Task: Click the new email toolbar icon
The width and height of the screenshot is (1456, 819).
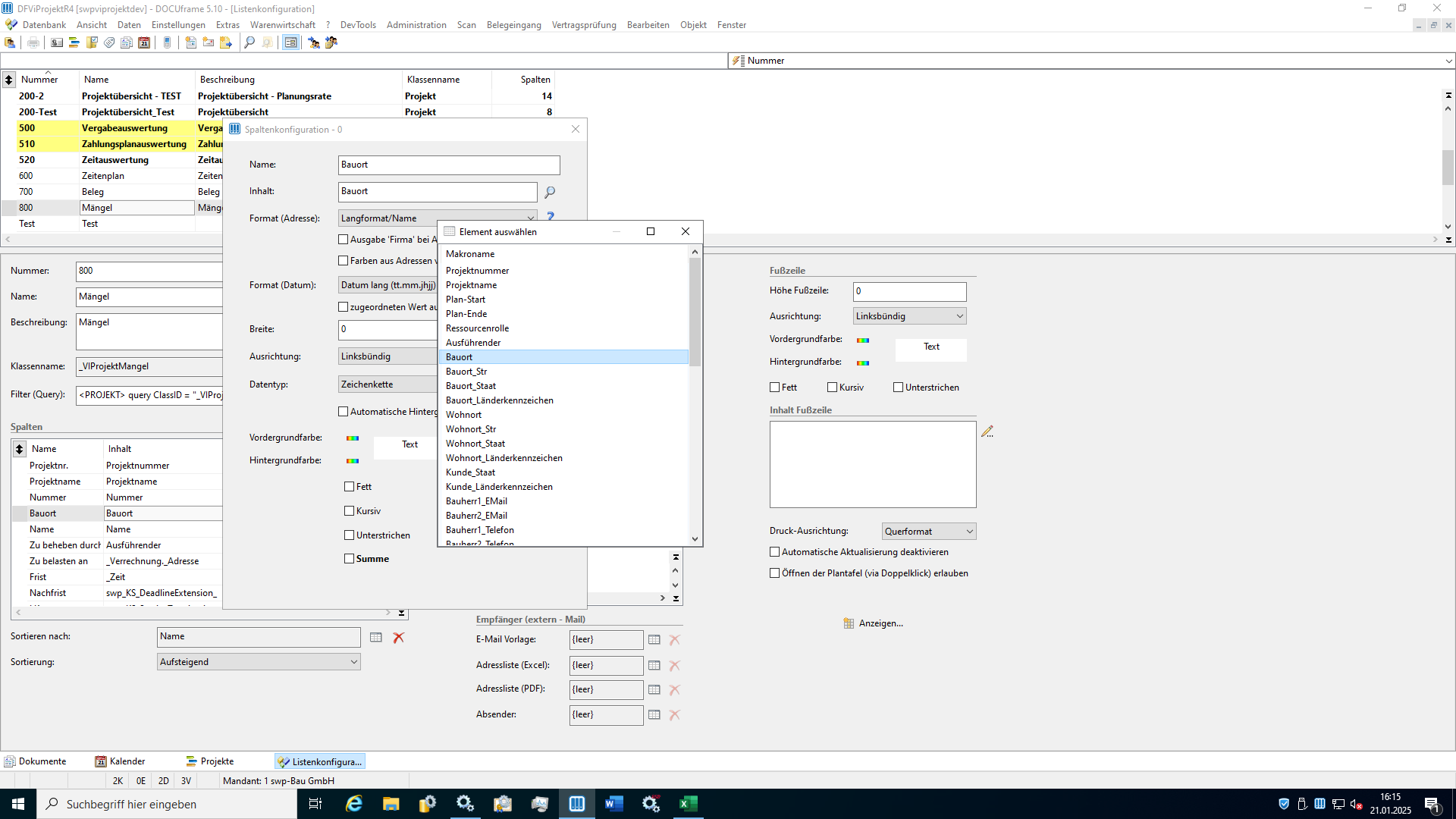Action: (x=209, y=43)
